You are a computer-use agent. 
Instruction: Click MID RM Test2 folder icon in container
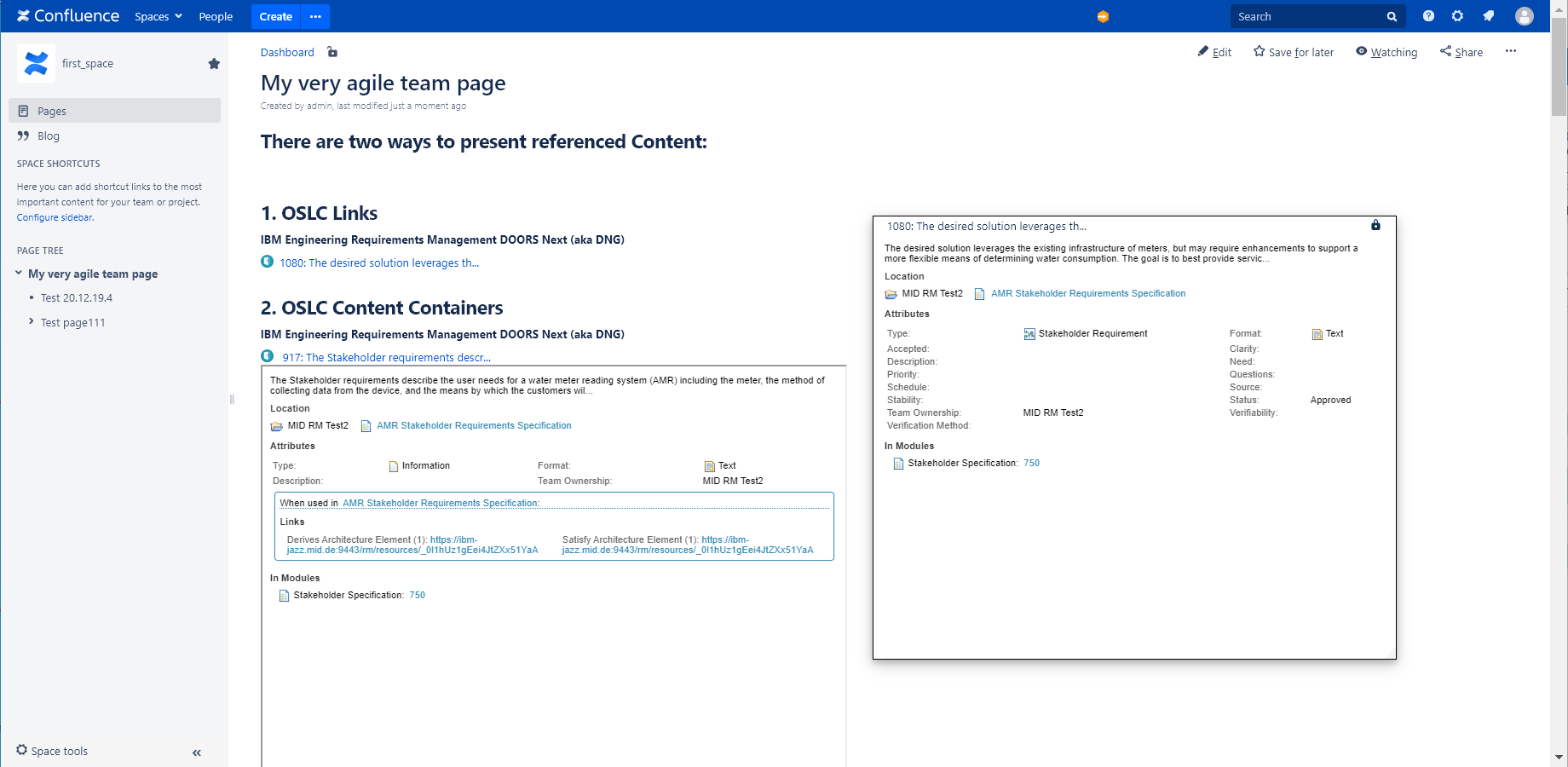(x=276, y=426)
